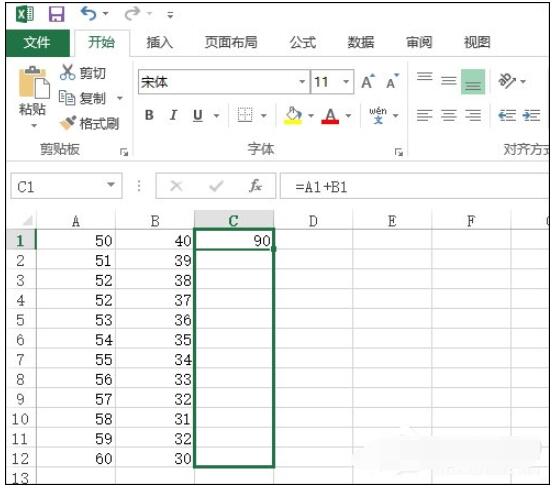
Task: Select cell A12 containing 60
Action: click(76, 458)
